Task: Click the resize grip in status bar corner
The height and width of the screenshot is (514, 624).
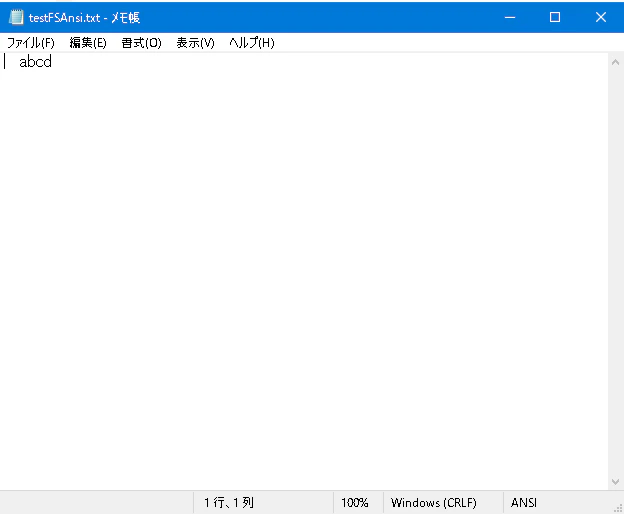Action: [x=618, y=508]
